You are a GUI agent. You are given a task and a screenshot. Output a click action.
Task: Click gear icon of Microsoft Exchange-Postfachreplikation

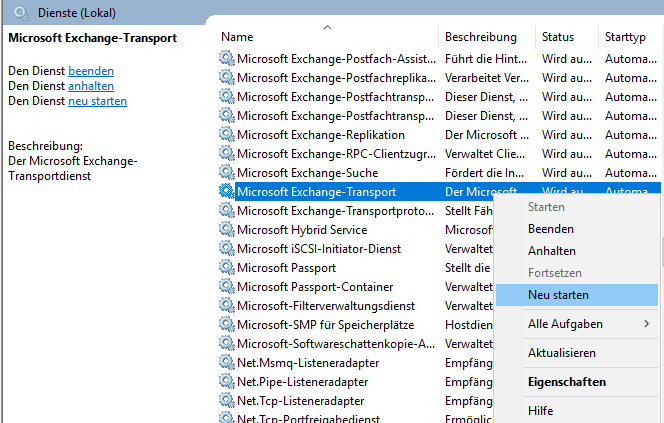point(227,77)
